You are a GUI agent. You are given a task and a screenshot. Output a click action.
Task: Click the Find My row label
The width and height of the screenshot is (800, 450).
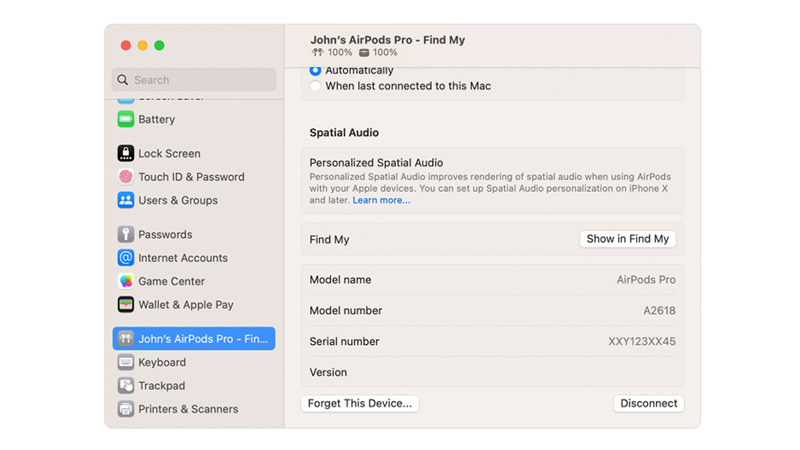329,240
